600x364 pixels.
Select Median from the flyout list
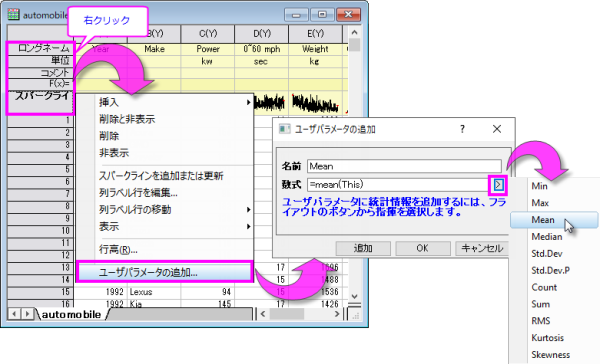554,237
